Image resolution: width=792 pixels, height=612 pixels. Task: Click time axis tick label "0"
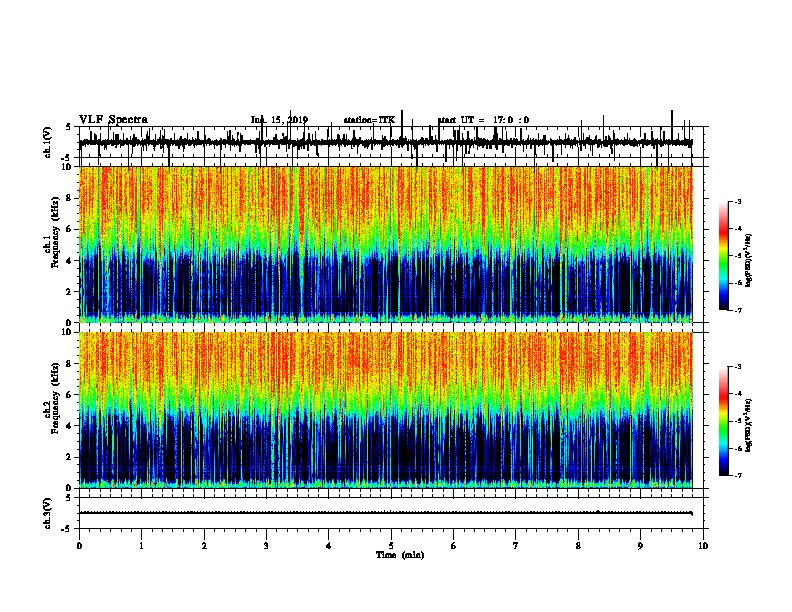coord(79,546)
